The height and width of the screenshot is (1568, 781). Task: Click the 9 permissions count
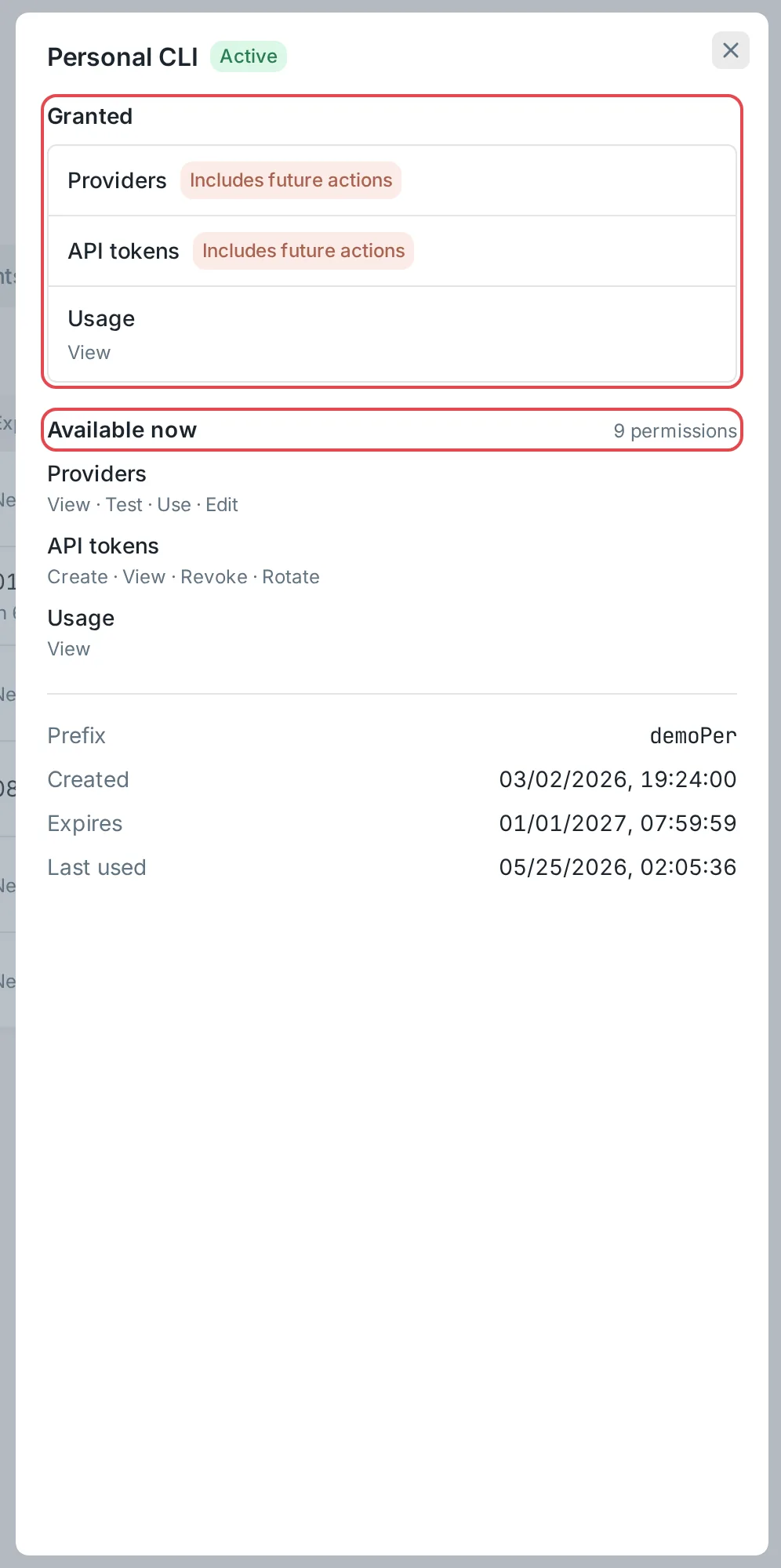[675, 430]
